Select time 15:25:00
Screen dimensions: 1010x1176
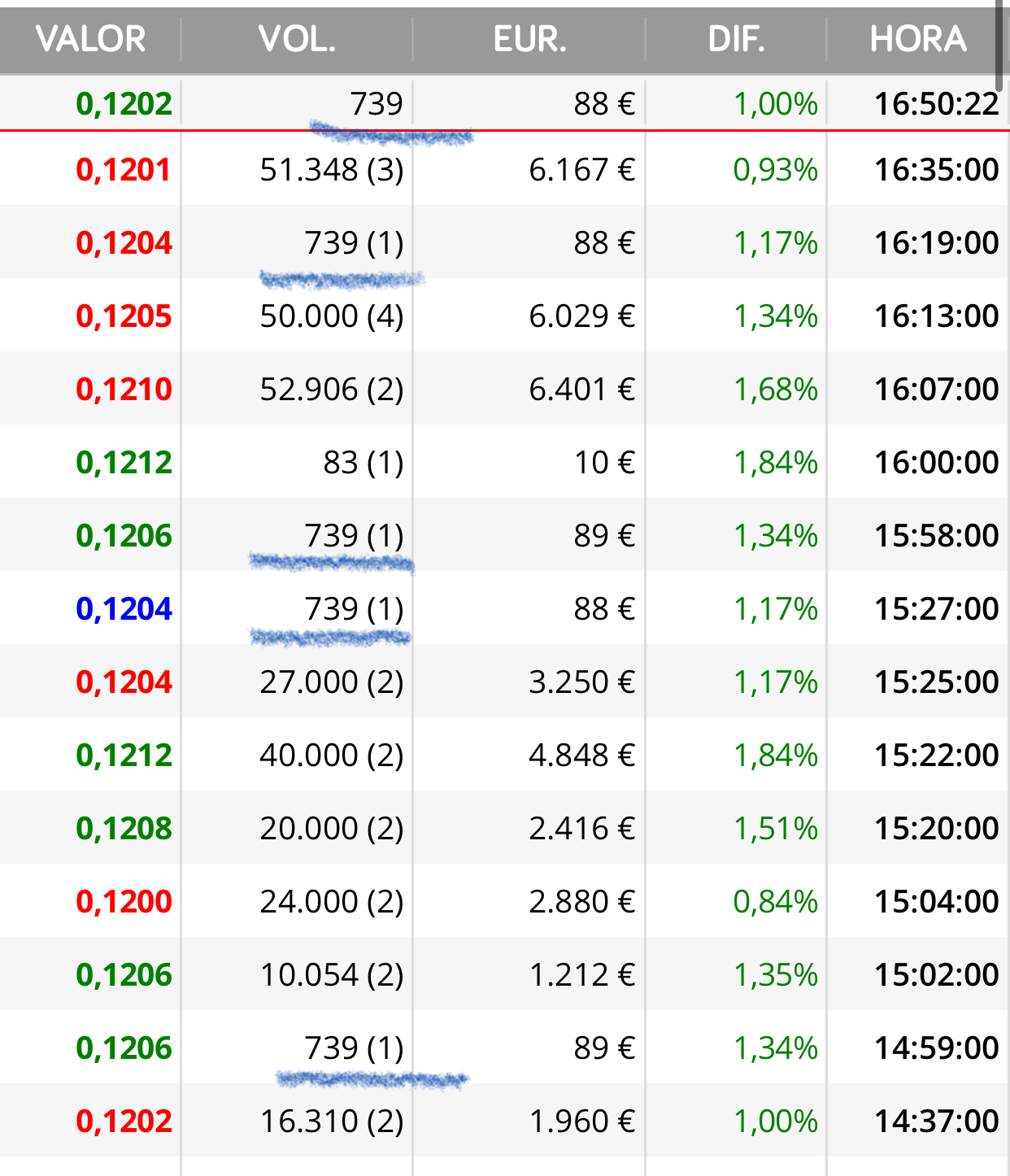coord(937,682)
